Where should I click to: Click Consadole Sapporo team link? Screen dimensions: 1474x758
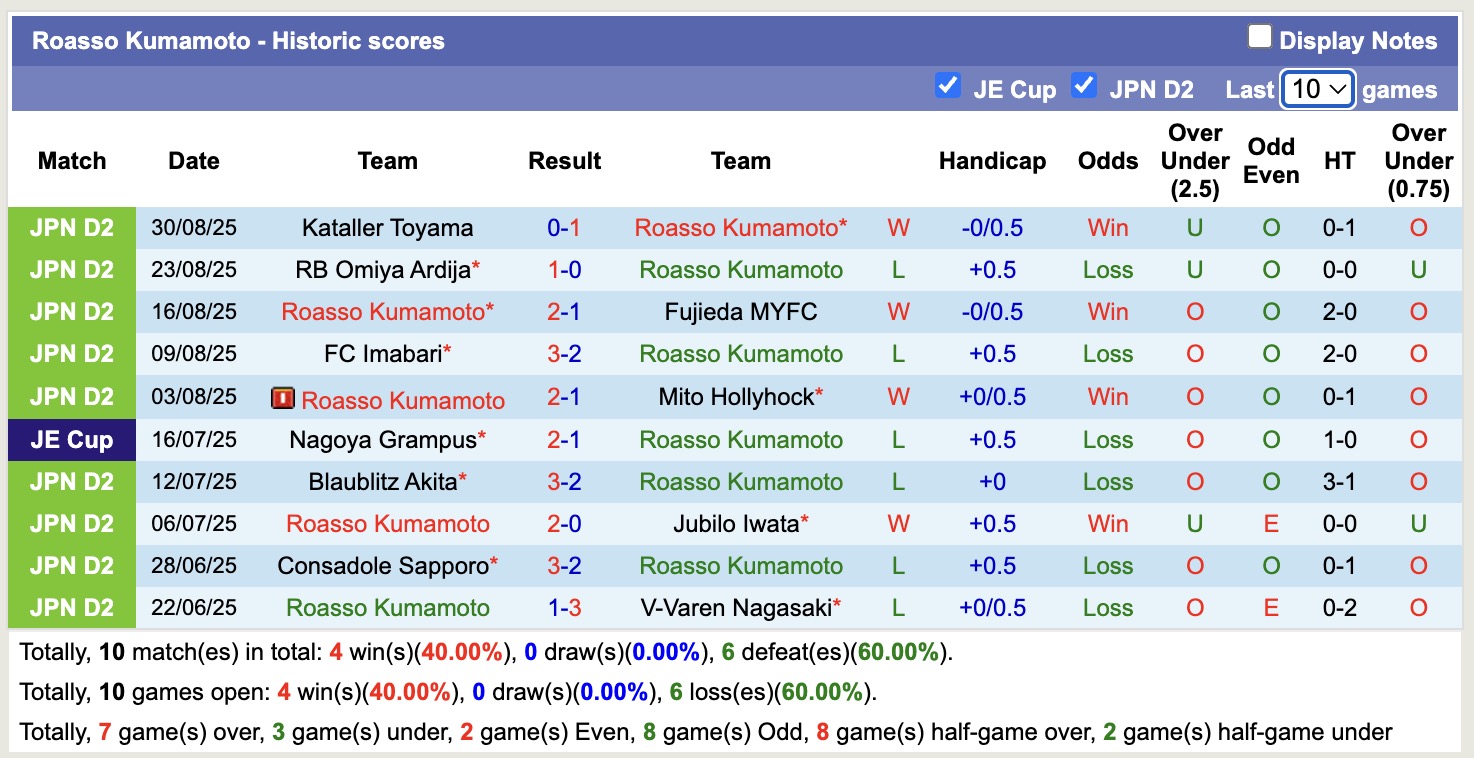pyautogui.click(x=383, y=566)
